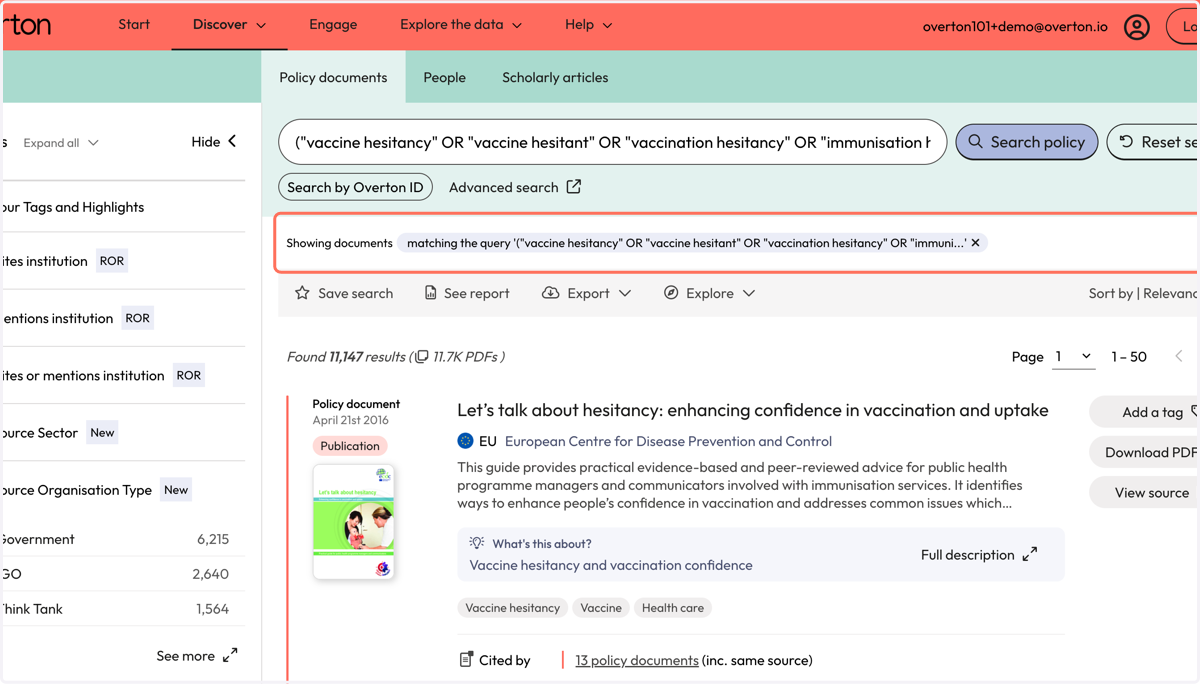
Task: Click the external link icon beside Advanced search
Action: tap(574, 187)
